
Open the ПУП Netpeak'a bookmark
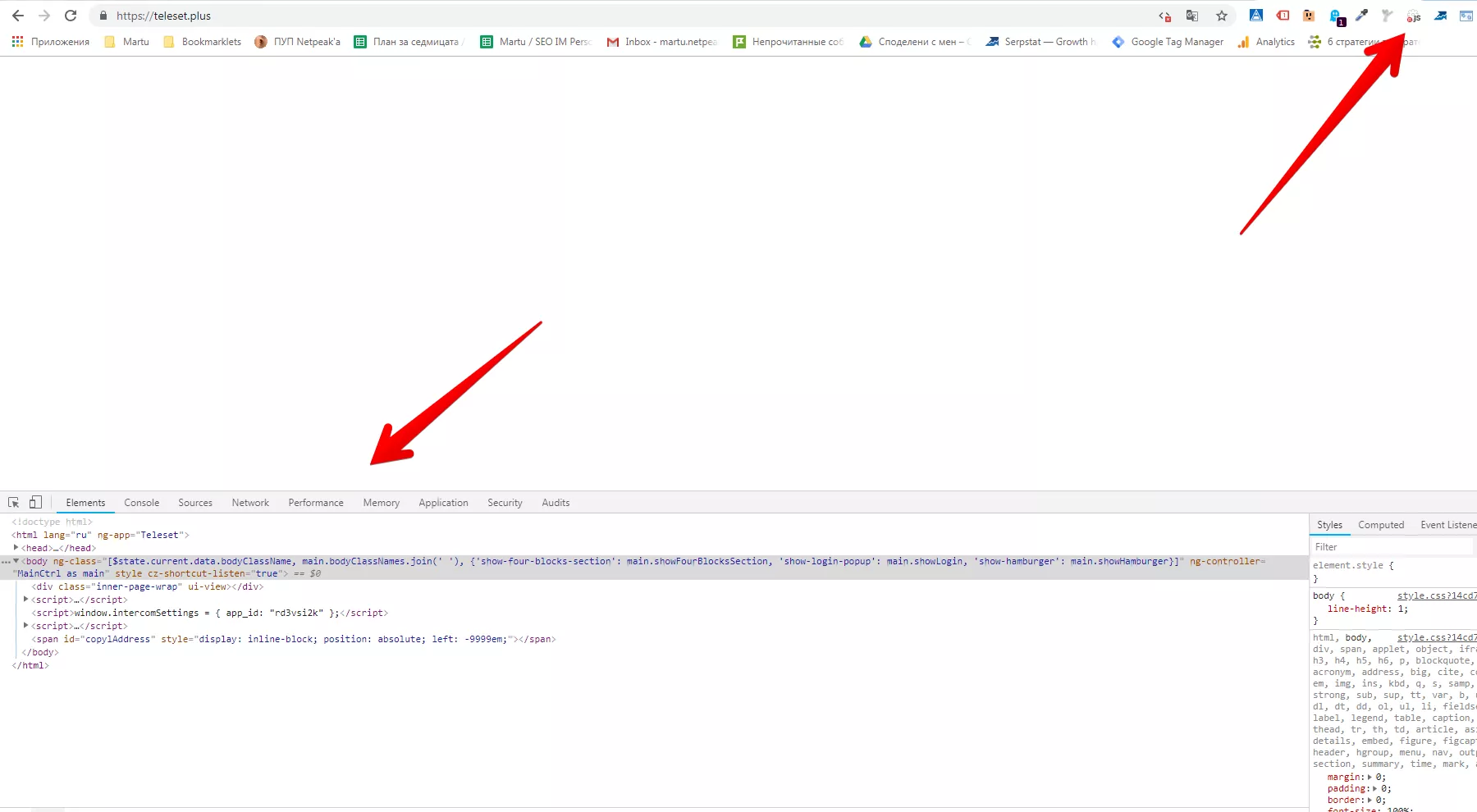[x=298, y=42]
